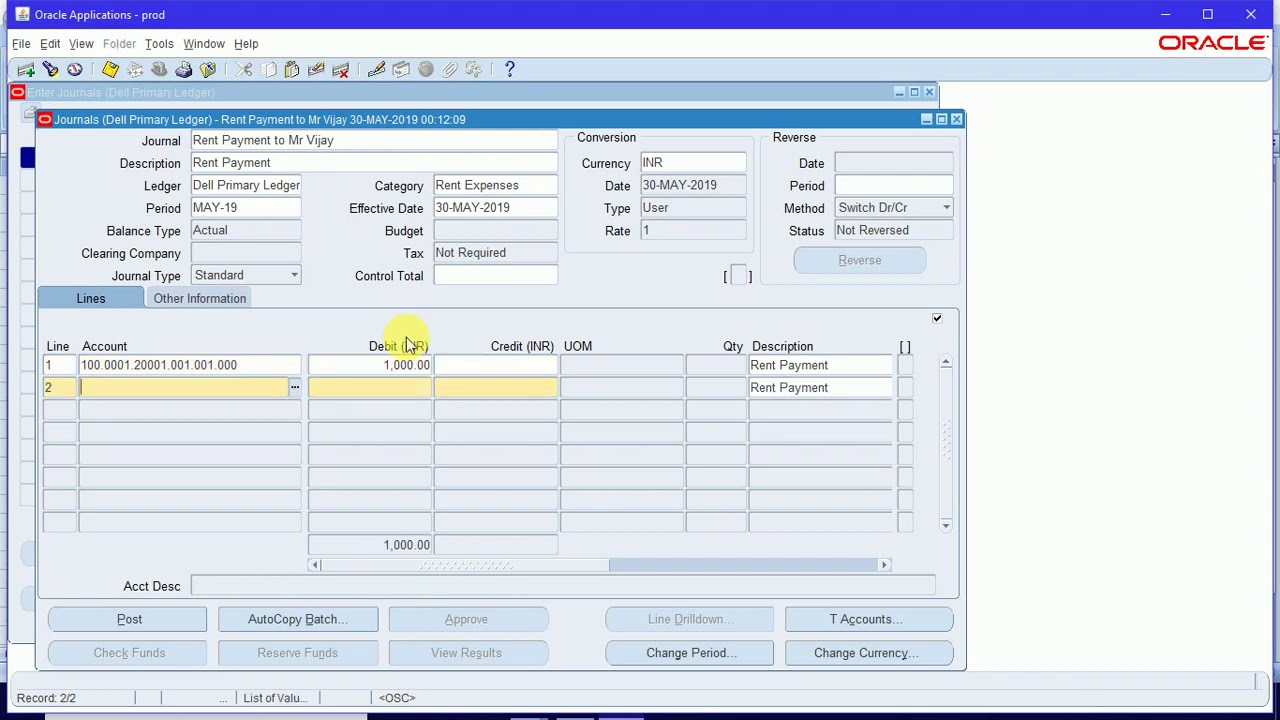Switch to the Lines tab
1280x720 pixels.
pos(90,298)
